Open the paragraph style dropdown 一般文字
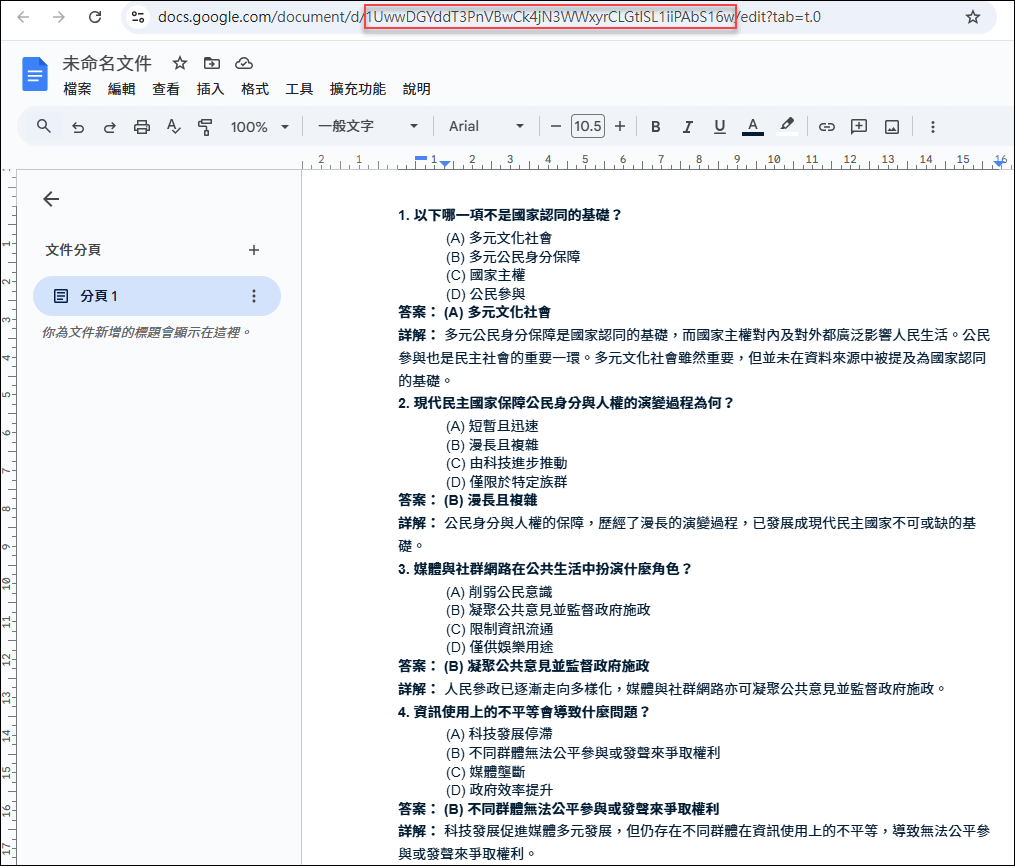The height and width of the screenshot is (866, 1015). (368, 126)
